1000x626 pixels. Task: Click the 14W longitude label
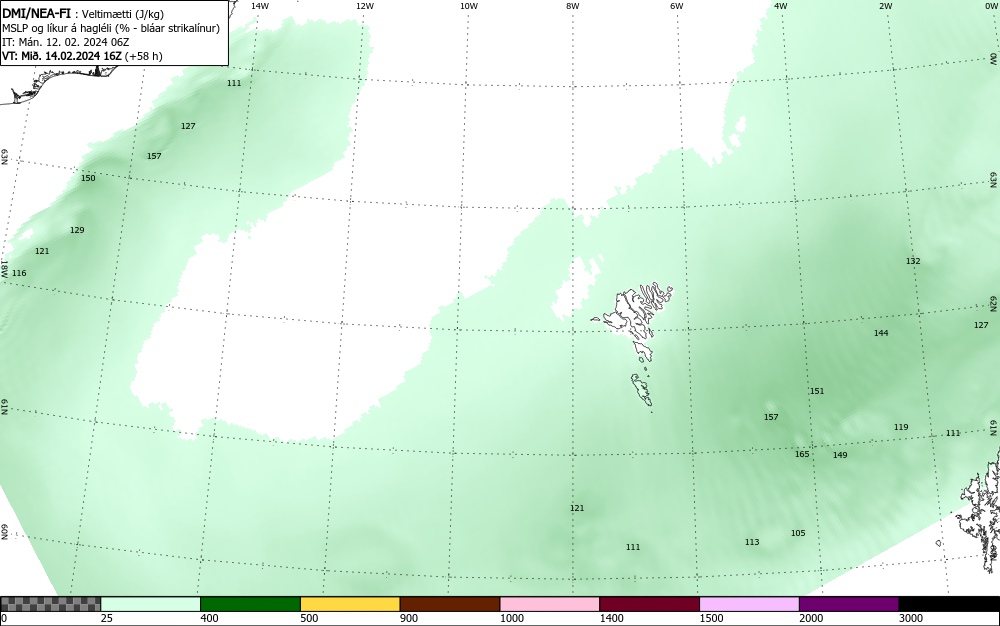(260, 6)
